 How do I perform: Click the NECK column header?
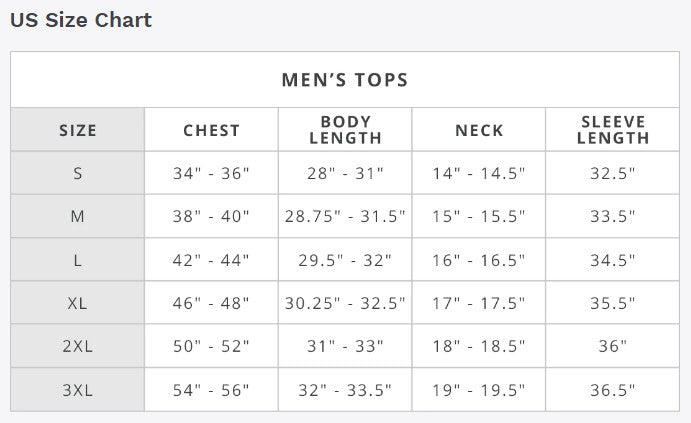[479, 130]
